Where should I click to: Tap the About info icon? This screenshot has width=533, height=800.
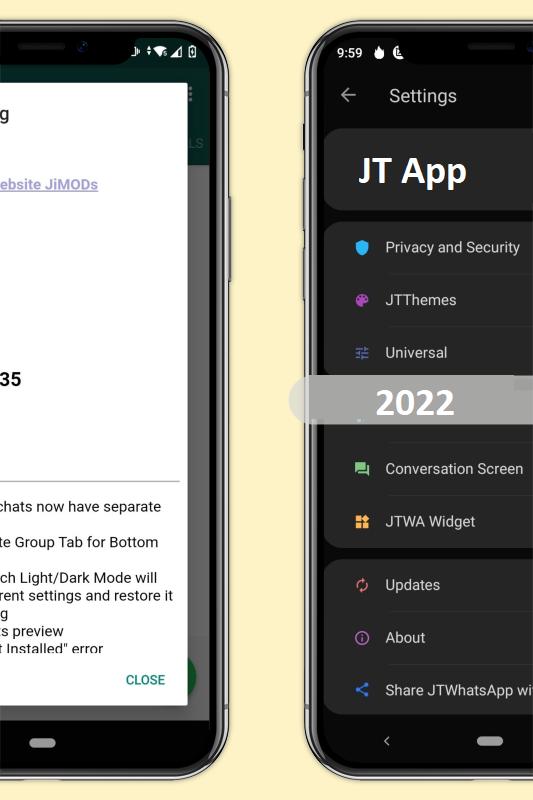362,638
